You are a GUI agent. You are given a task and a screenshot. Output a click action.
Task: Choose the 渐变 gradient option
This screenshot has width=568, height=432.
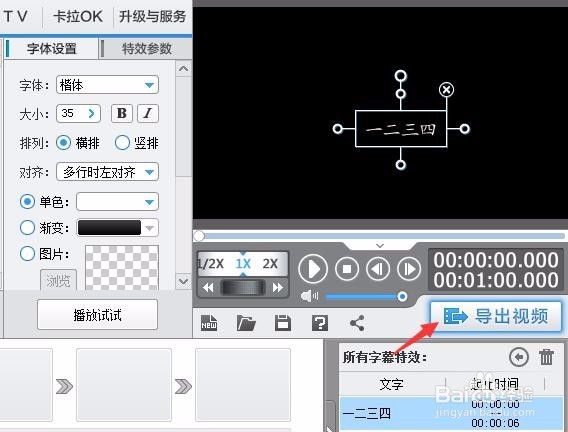click(x=27, y=228)
